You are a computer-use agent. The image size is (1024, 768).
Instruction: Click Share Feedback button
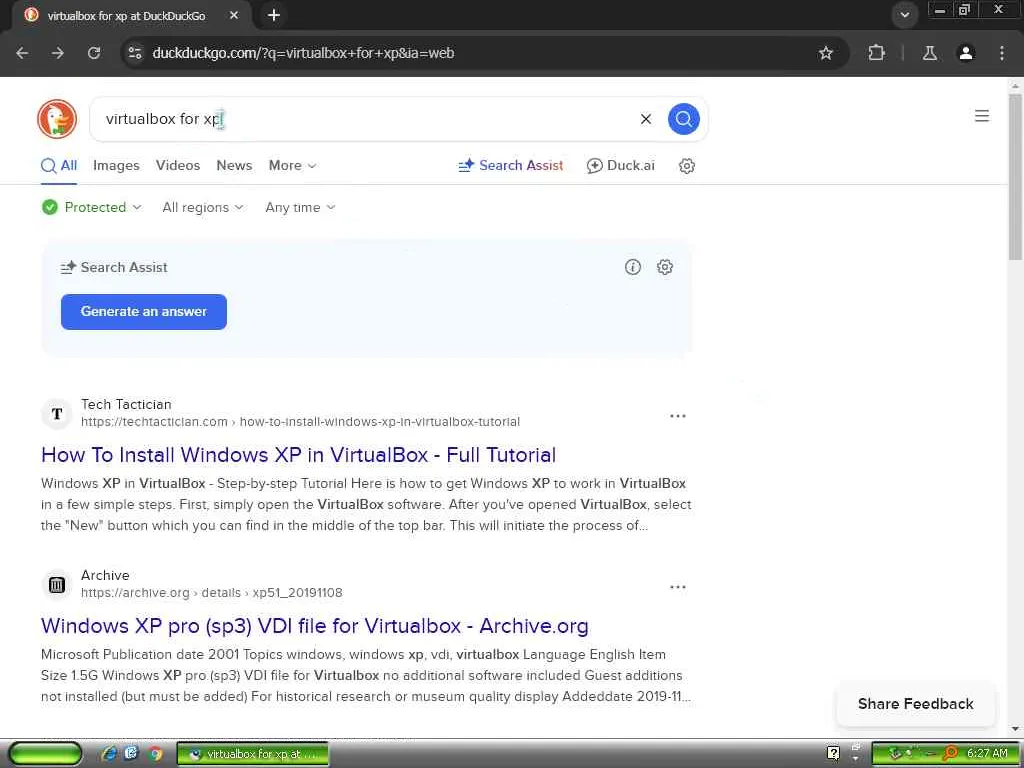pos(916,704)
